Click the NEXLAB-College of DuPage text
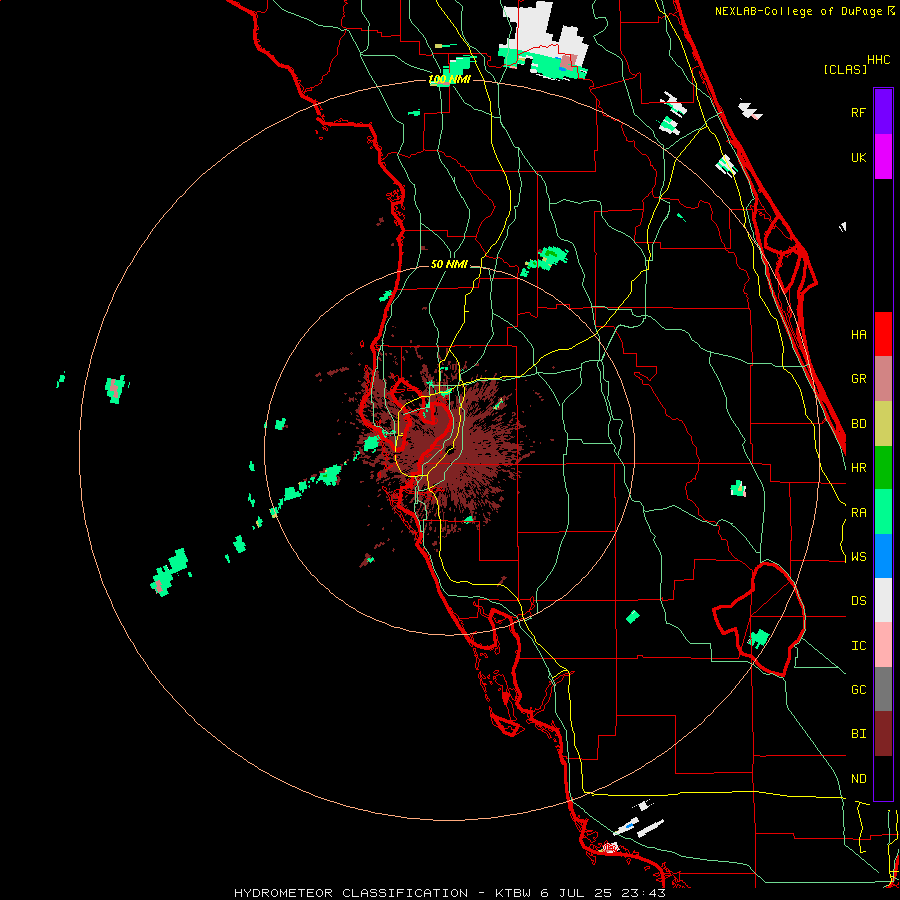The image size is (900, 900). 799,11
